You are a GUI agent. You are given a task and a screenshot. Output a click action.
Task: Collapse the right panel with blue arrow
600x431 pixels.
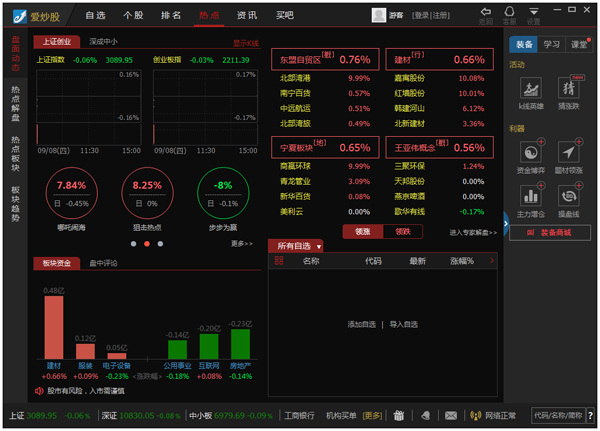point(506,224)
